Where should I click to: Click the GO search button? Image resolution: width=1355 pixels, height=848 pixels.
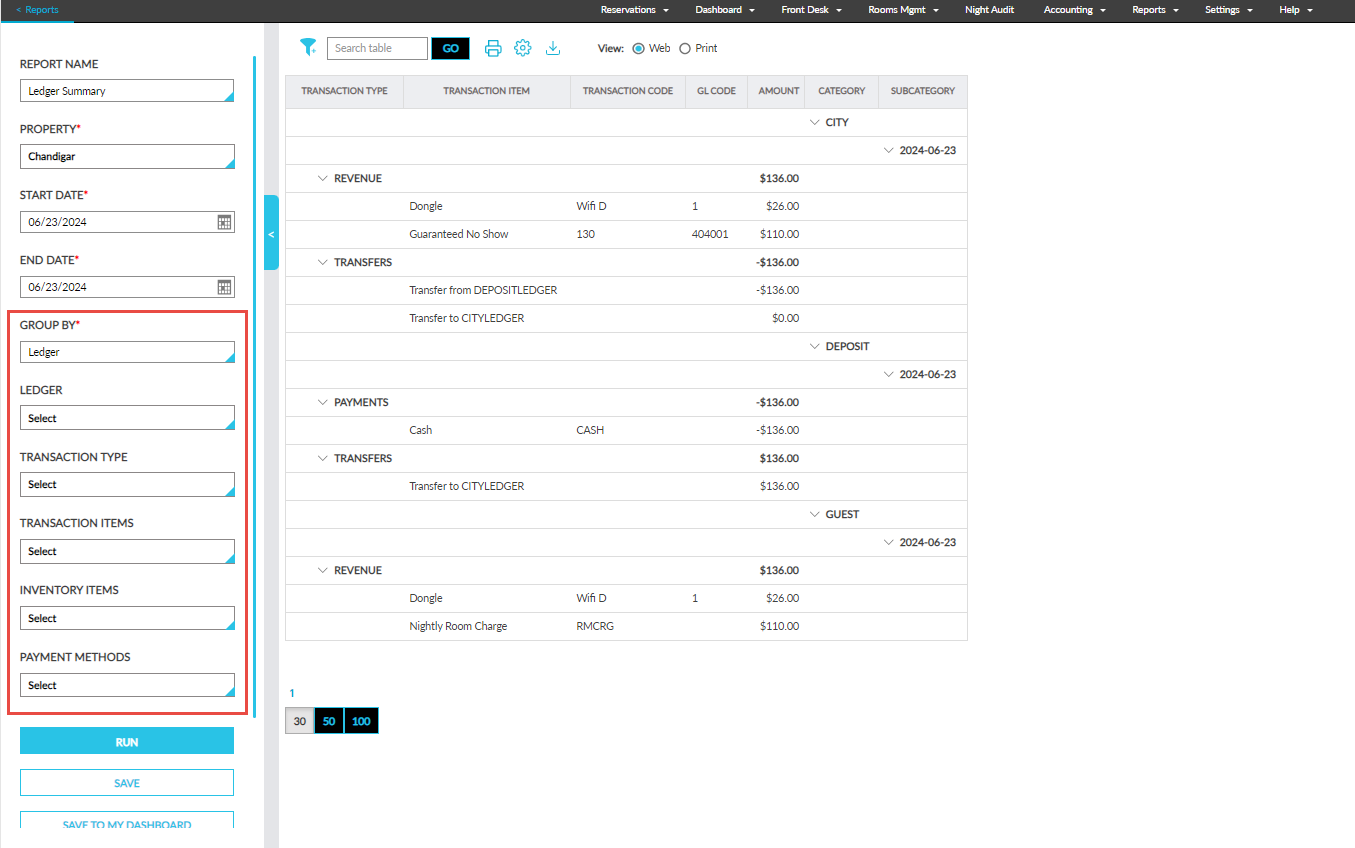tap(450, 48)
